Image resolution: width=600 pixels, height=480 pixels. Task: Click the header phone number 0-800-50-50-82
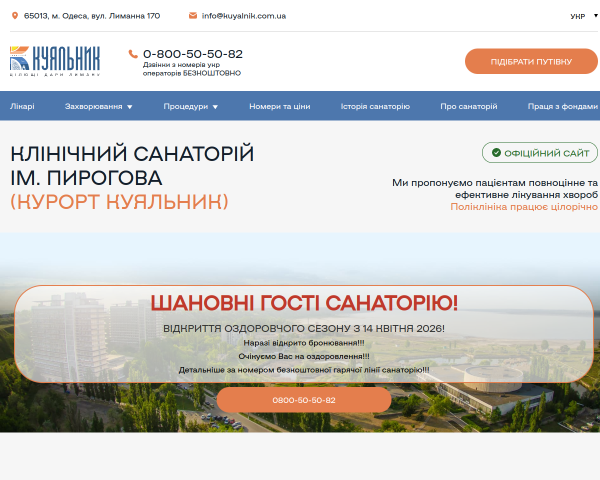pyautogui.click(x=193, y=54)
